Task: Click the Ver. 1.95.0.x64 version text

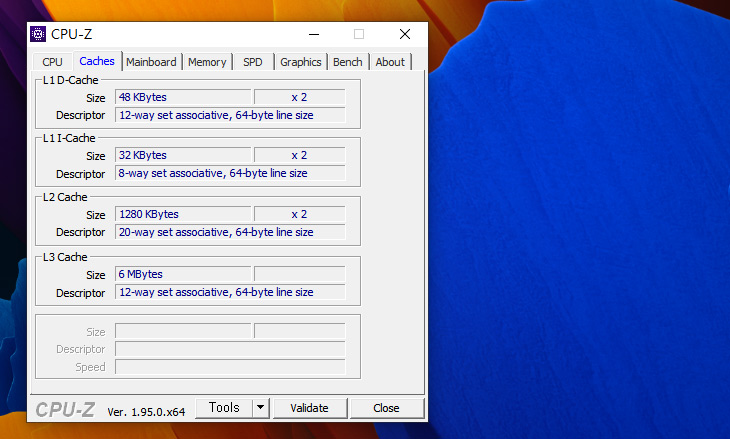Action: (146, 412)
